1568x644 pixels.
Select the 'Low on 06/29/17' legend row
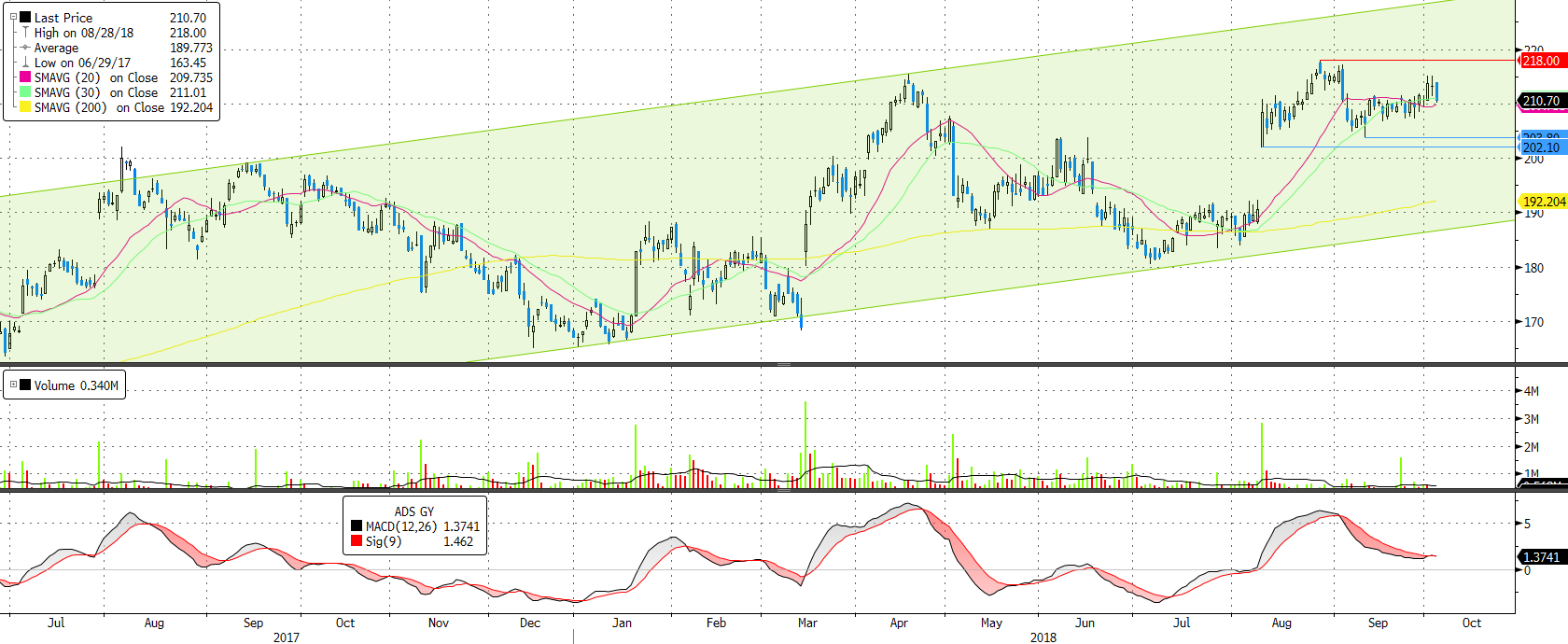point(120,63)
